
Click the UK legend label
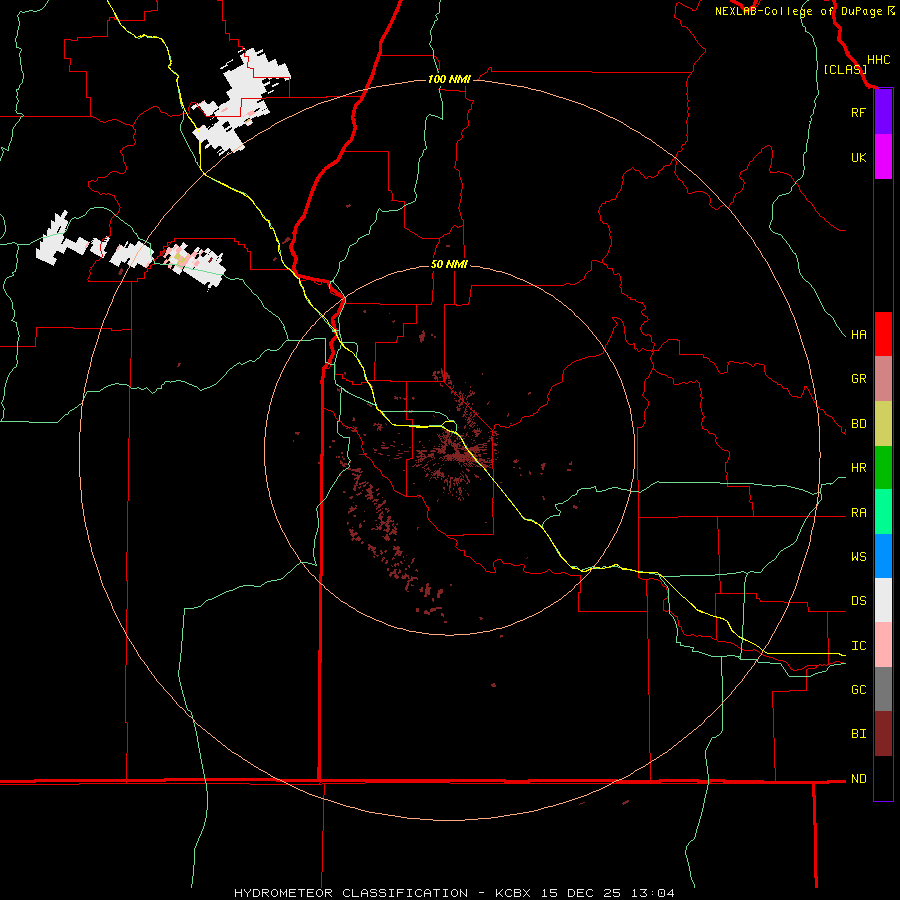point(858,157)
